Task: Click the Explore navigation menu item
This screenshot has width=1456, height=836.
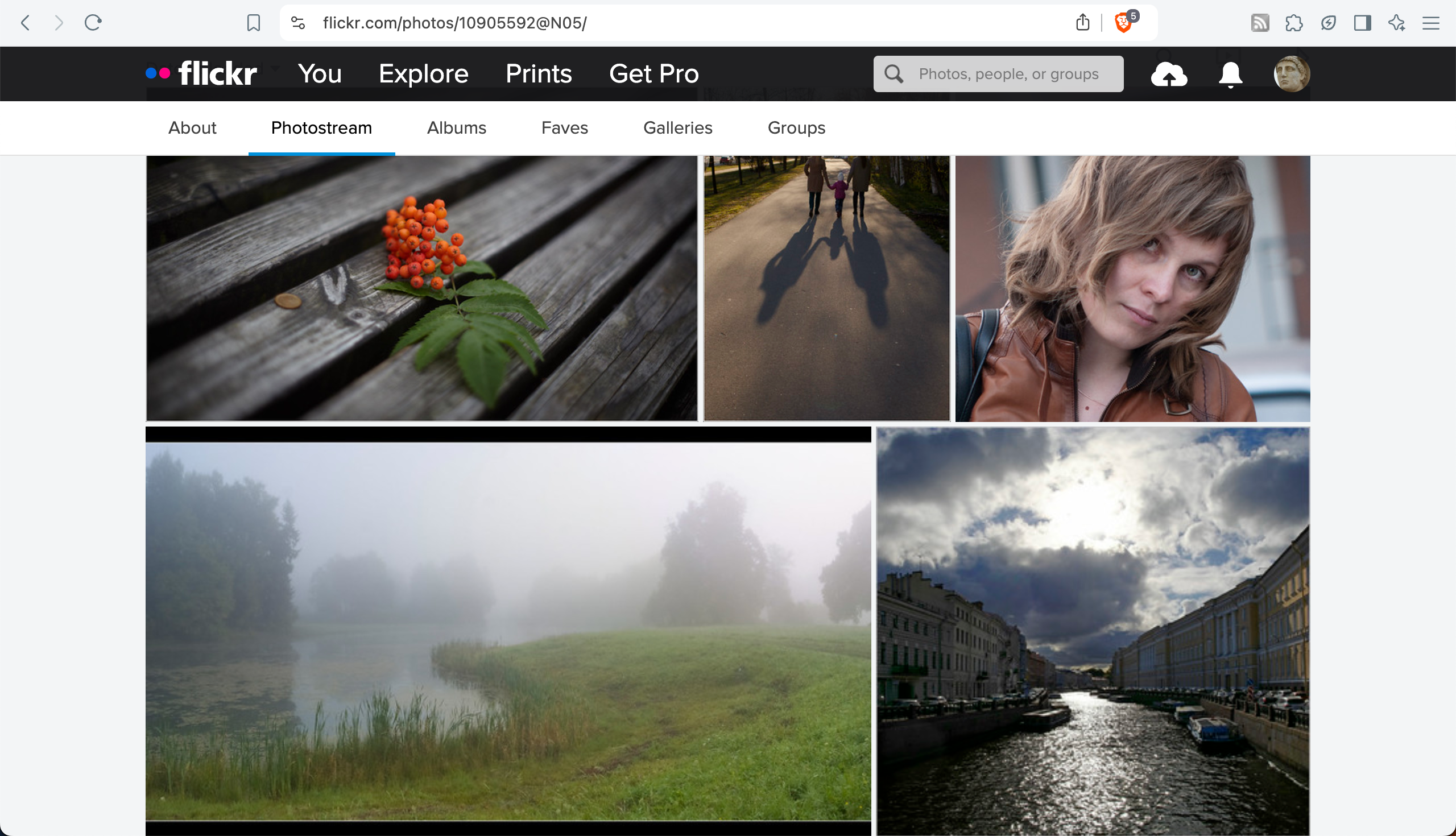Action: (x=423, y=73)
